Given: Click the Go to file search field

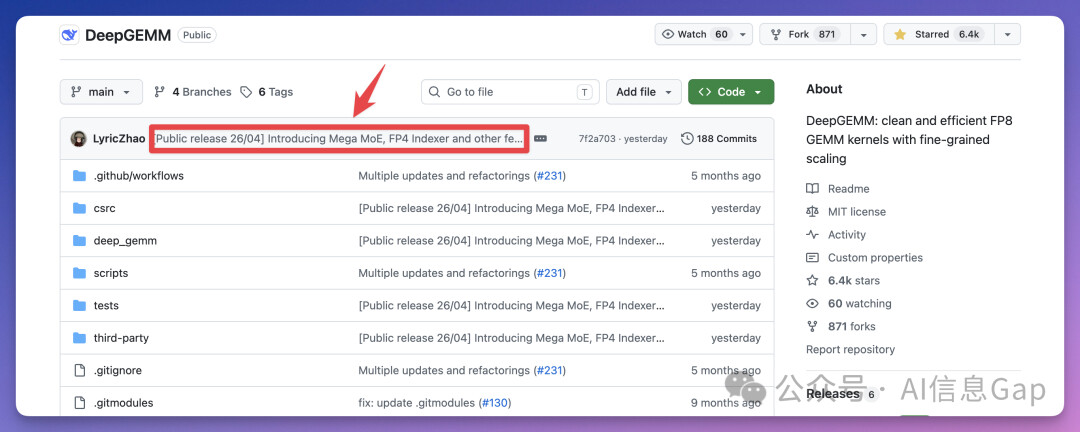Looking at the screenshot, I should point(509,92).
